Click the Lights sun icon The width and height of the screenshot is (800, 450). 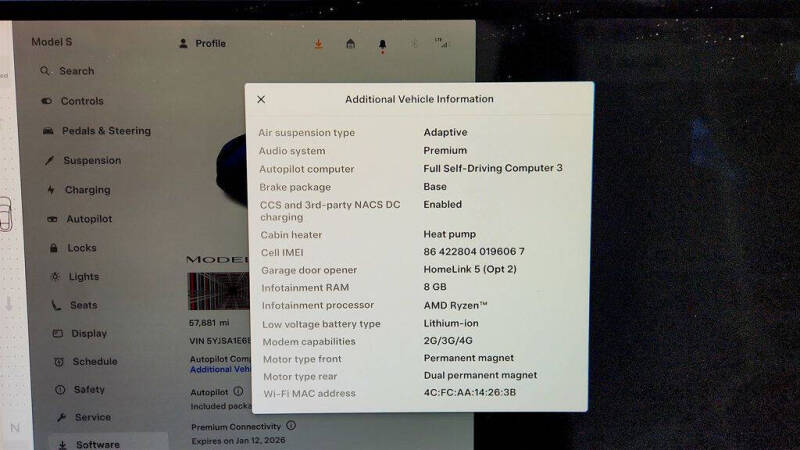(x=55, y=277)
